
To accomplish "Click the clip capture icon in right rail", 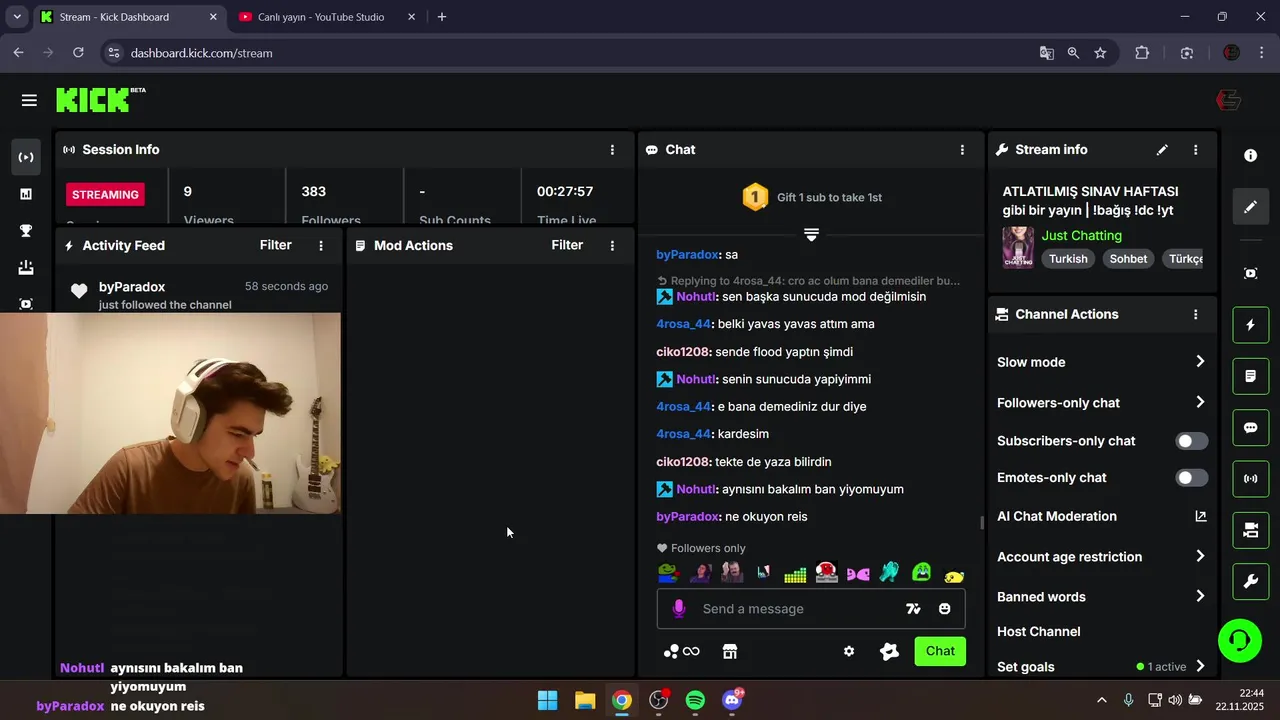I will [x=1250, y=273].
